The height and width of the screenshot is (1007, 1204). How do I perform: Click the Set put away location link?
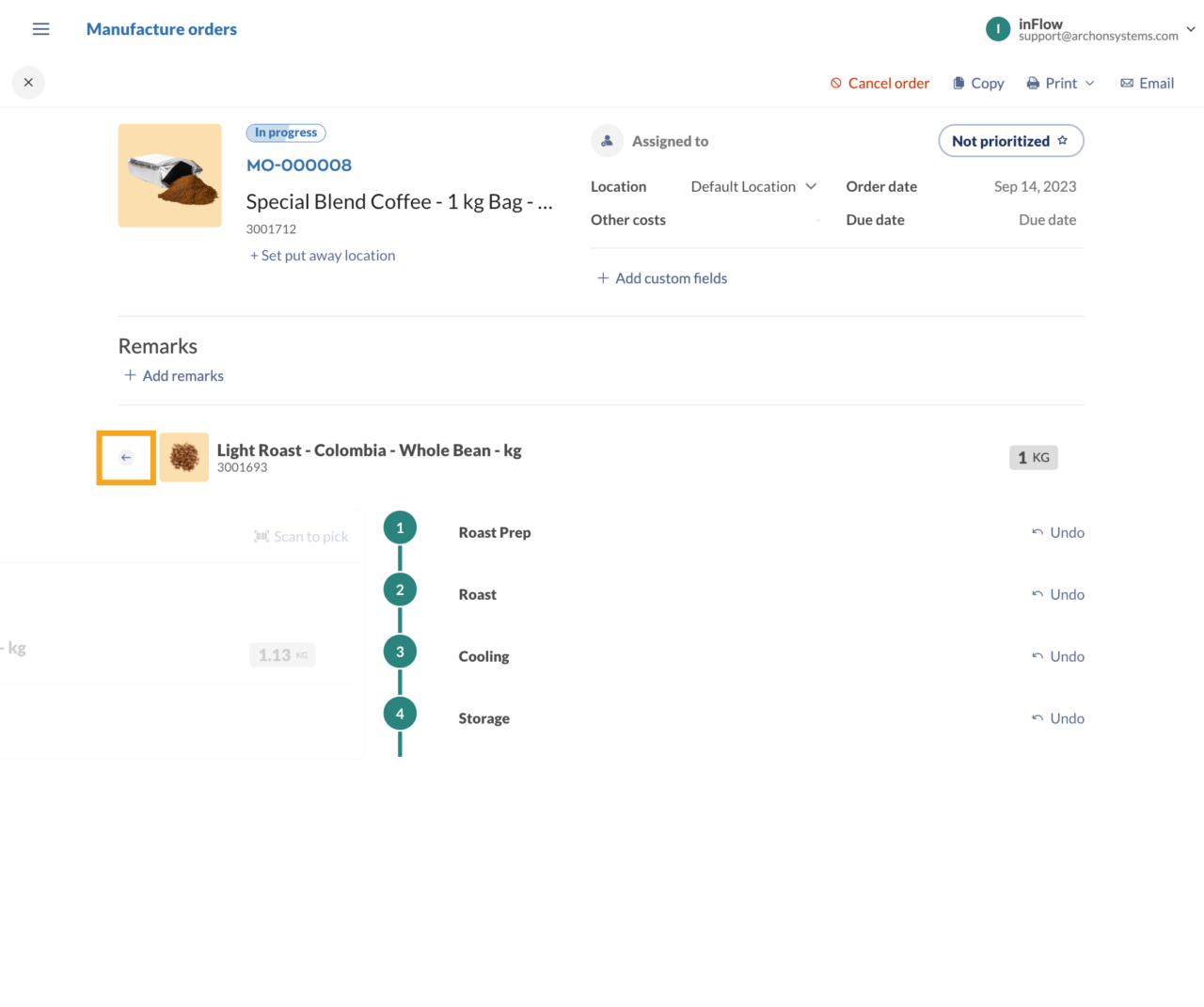(322, 255)
